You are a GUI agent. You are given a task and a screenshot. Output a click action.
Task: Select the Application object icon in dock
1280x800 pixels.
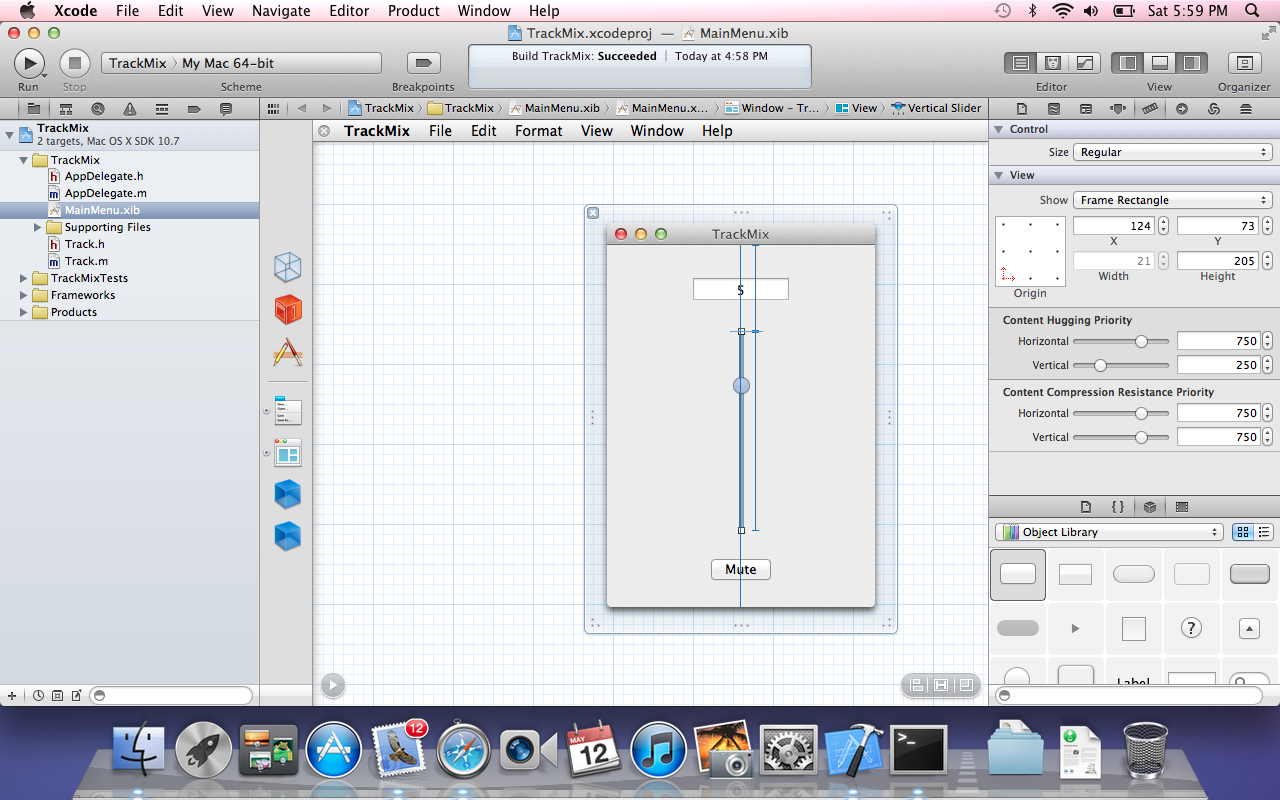288,352
